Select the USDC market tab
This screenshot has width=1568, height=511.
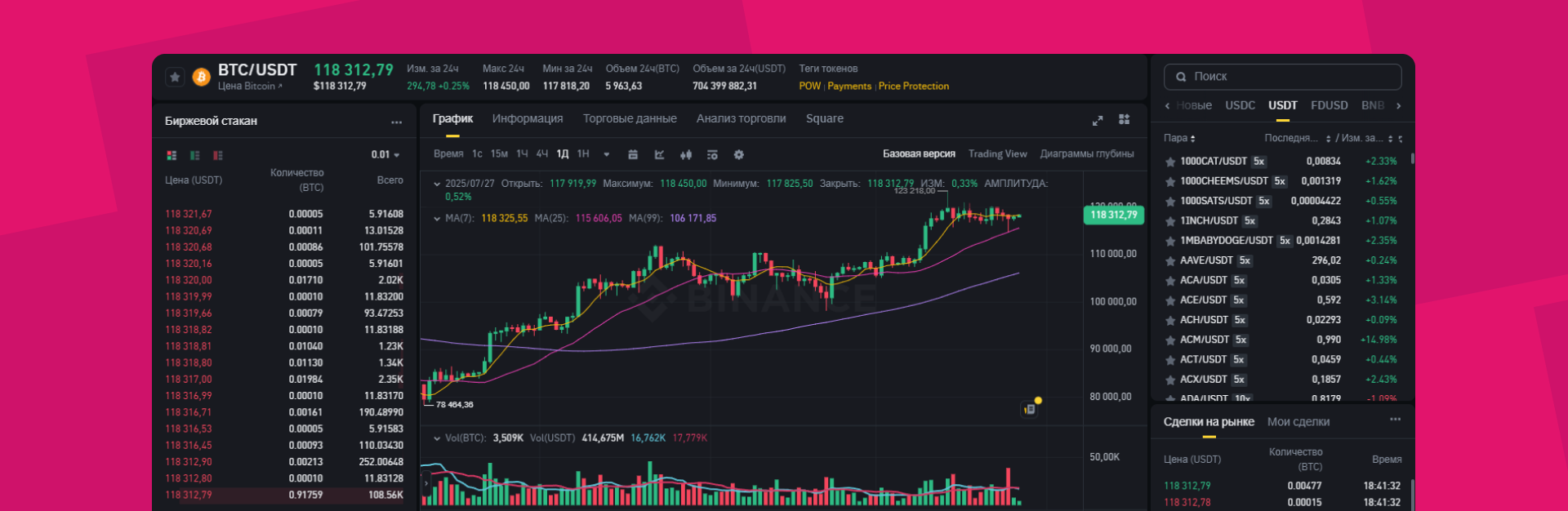[1240, 105]
